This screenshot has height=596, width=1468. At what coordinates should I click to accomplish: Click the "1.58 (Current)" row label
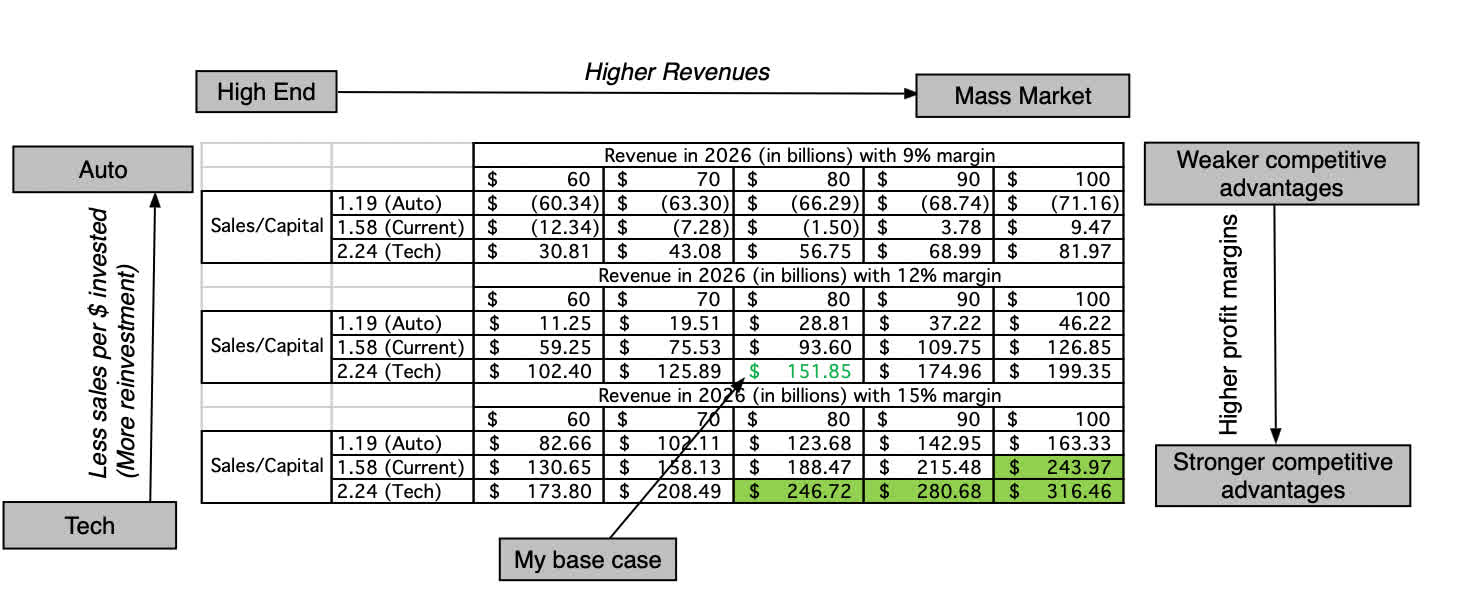click(x=399, y=227)
